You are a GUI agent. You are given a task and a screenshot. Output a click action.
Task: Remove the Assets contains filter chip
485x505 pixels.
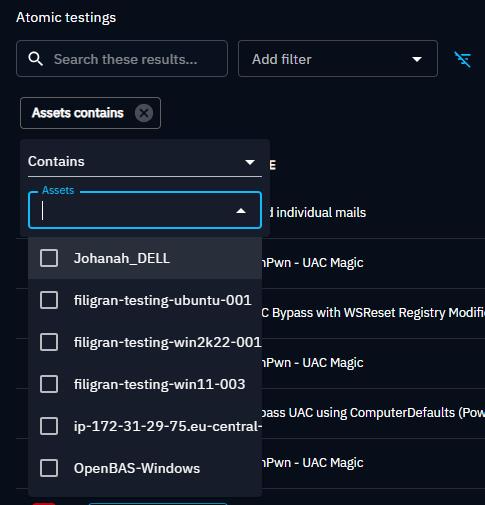144,113
